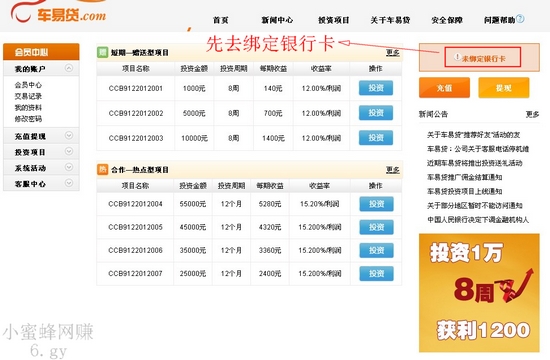
Task: Click the 会员中心 sidebar header
Action: coord(41,52)
